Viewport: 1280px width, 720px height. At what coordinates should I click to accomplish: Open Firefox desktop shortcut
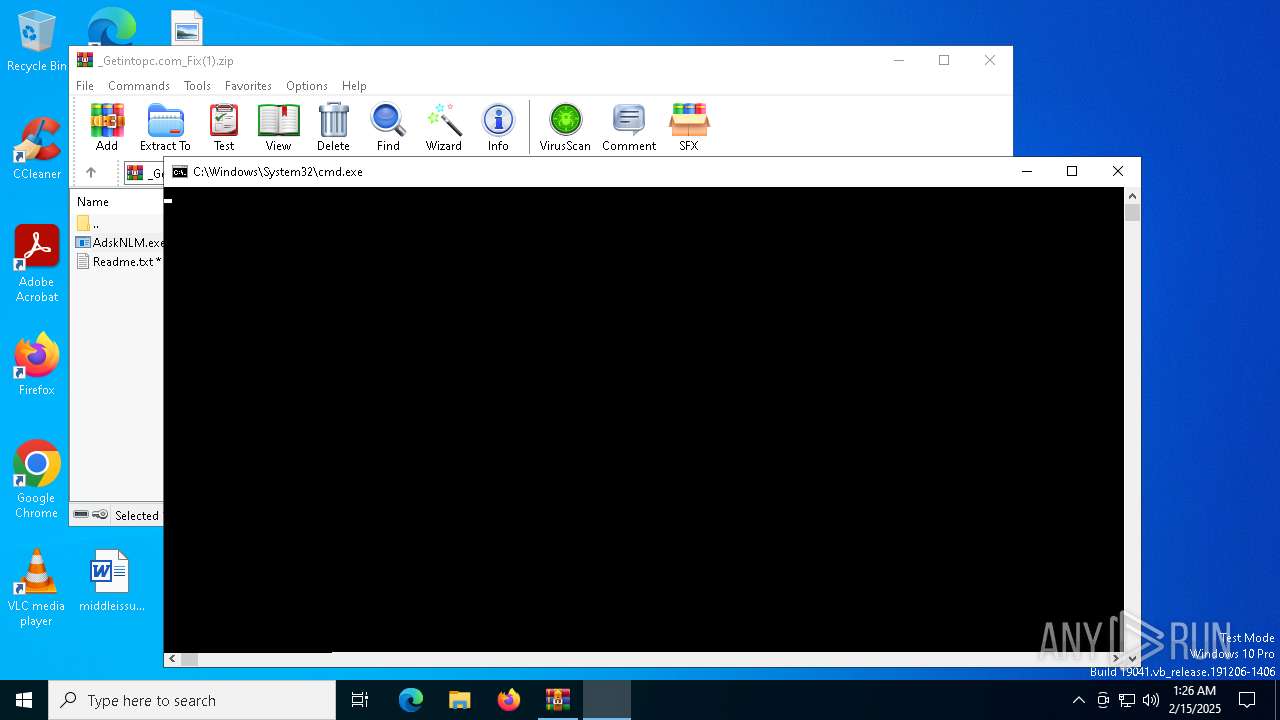(x=37, y=365)
